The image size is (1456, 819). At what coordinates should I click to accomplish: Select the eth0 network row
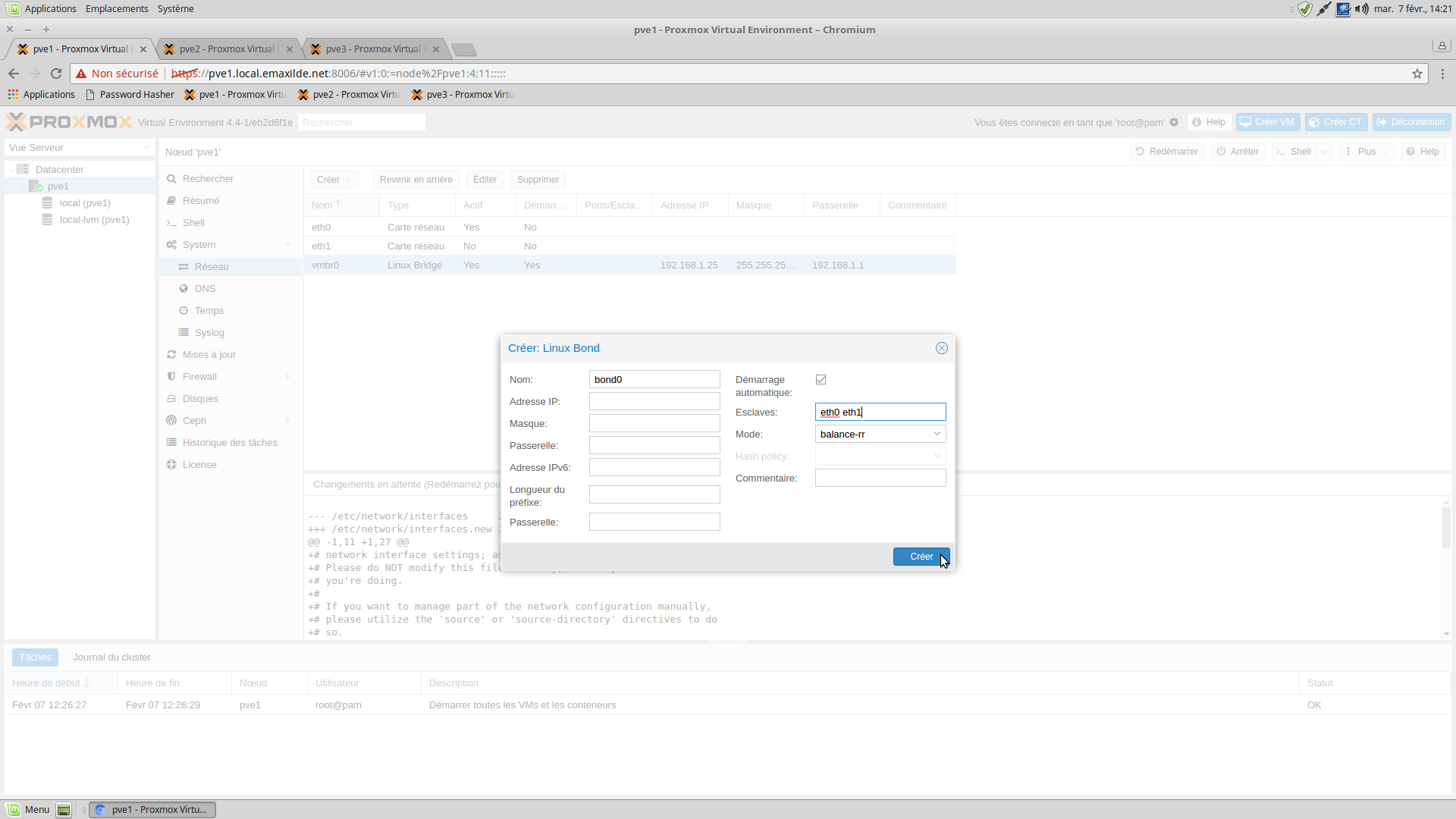pos(629,227)
